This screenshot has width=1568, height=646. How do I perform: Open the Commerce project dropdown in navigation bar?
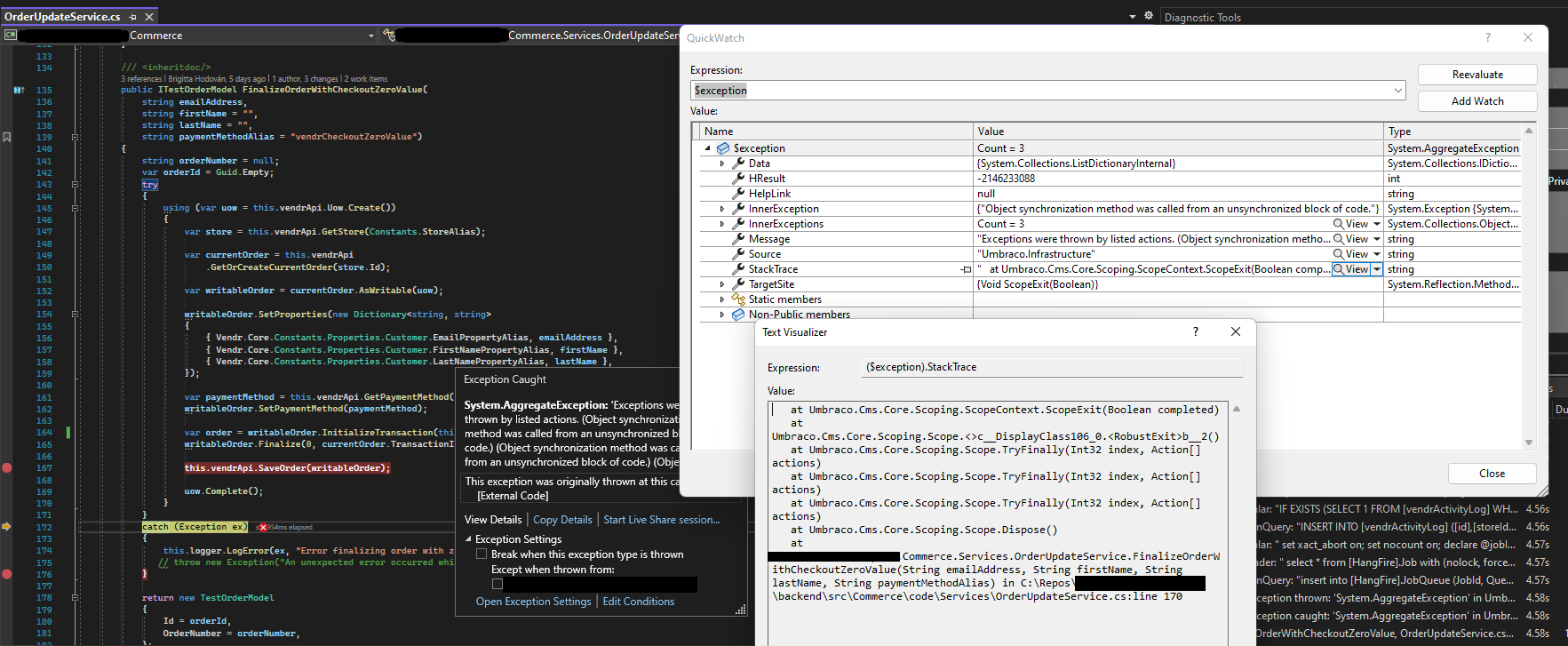click(x=370, y=36)
